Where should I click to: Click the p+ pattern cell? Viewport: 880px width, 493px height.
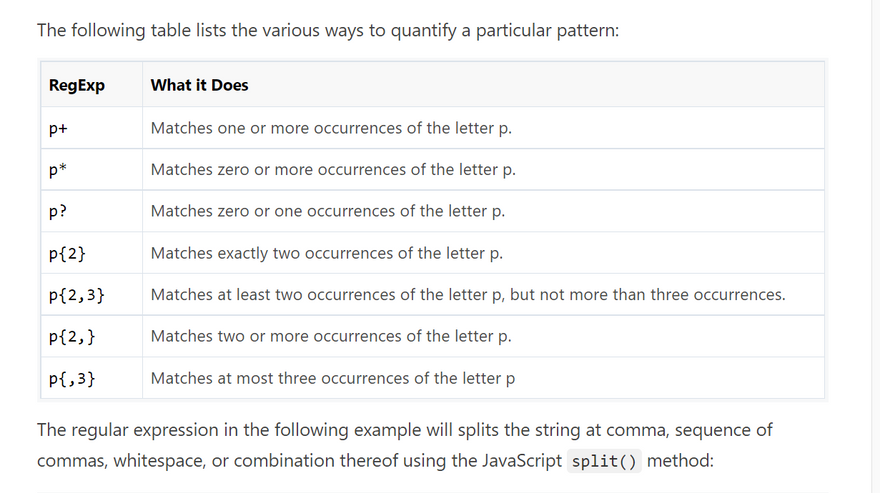[x=58, y=128]
